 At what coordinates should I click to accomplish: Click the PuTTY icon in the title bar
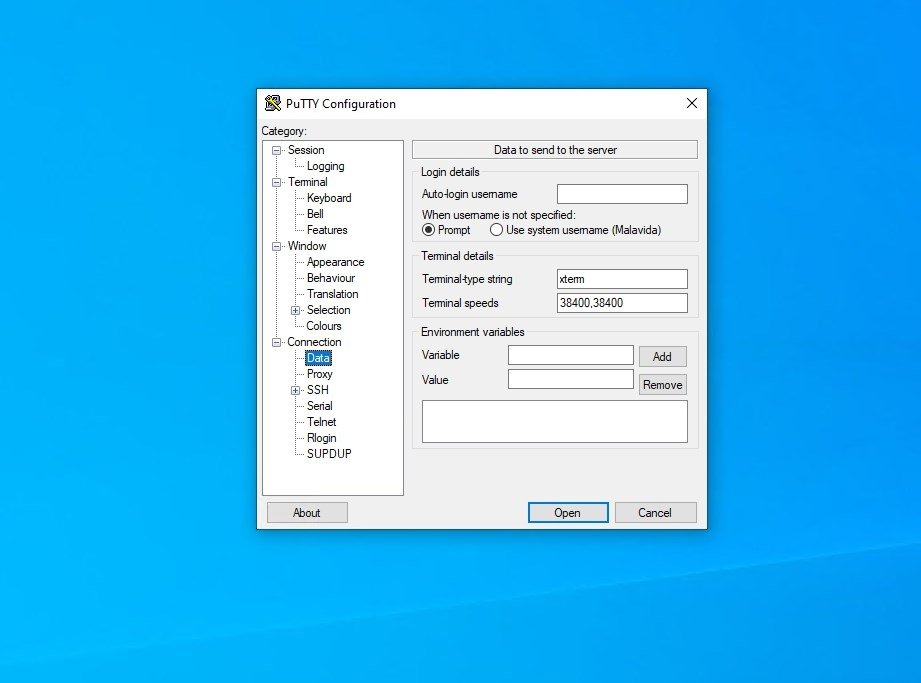tap(273, 103)
